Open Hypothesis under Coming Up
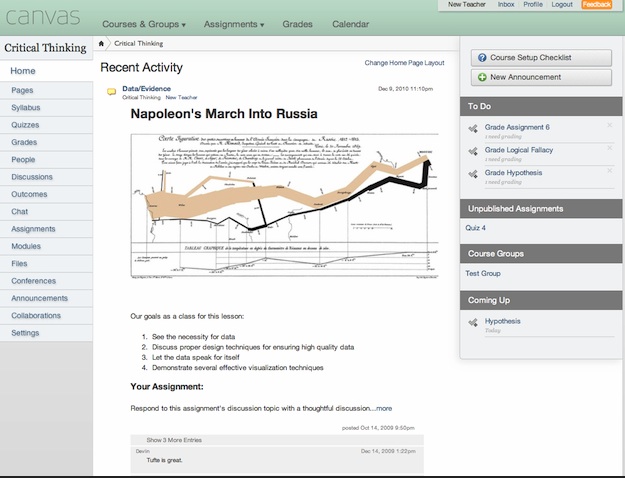The height and width of the screenshot is (478, 625). 503,321
